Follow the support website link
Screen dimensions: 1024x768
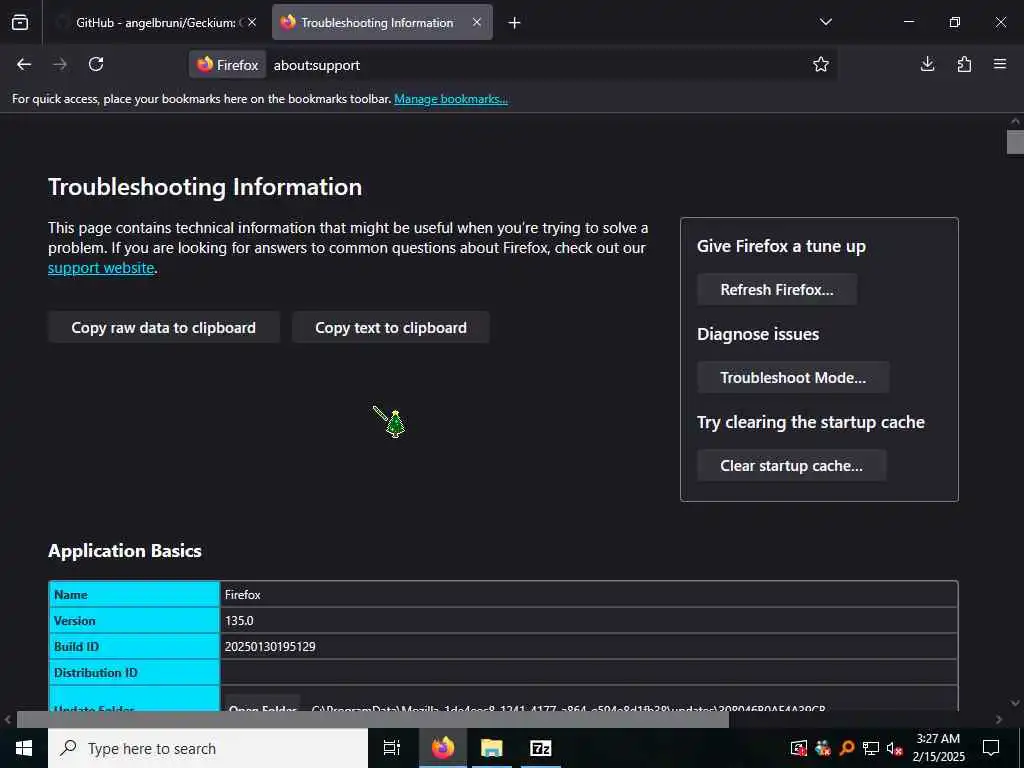point(101,268)
